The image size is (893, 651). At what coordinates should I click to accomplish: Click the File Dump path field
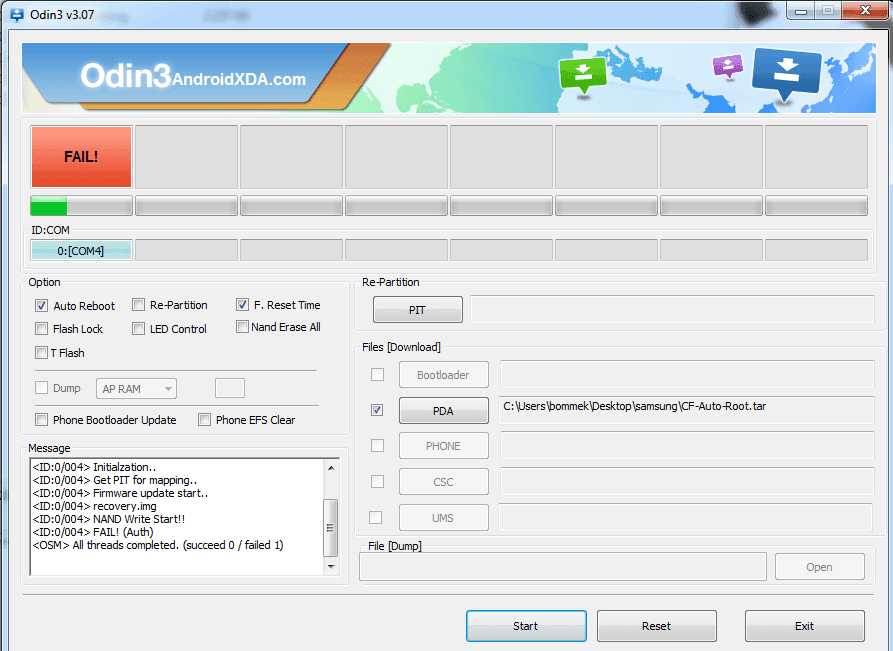tap(563, 567)
